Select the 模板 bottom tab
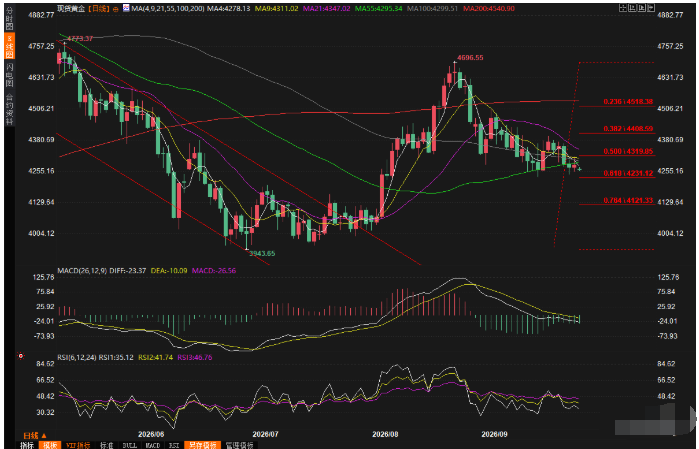 coord(50,445)
